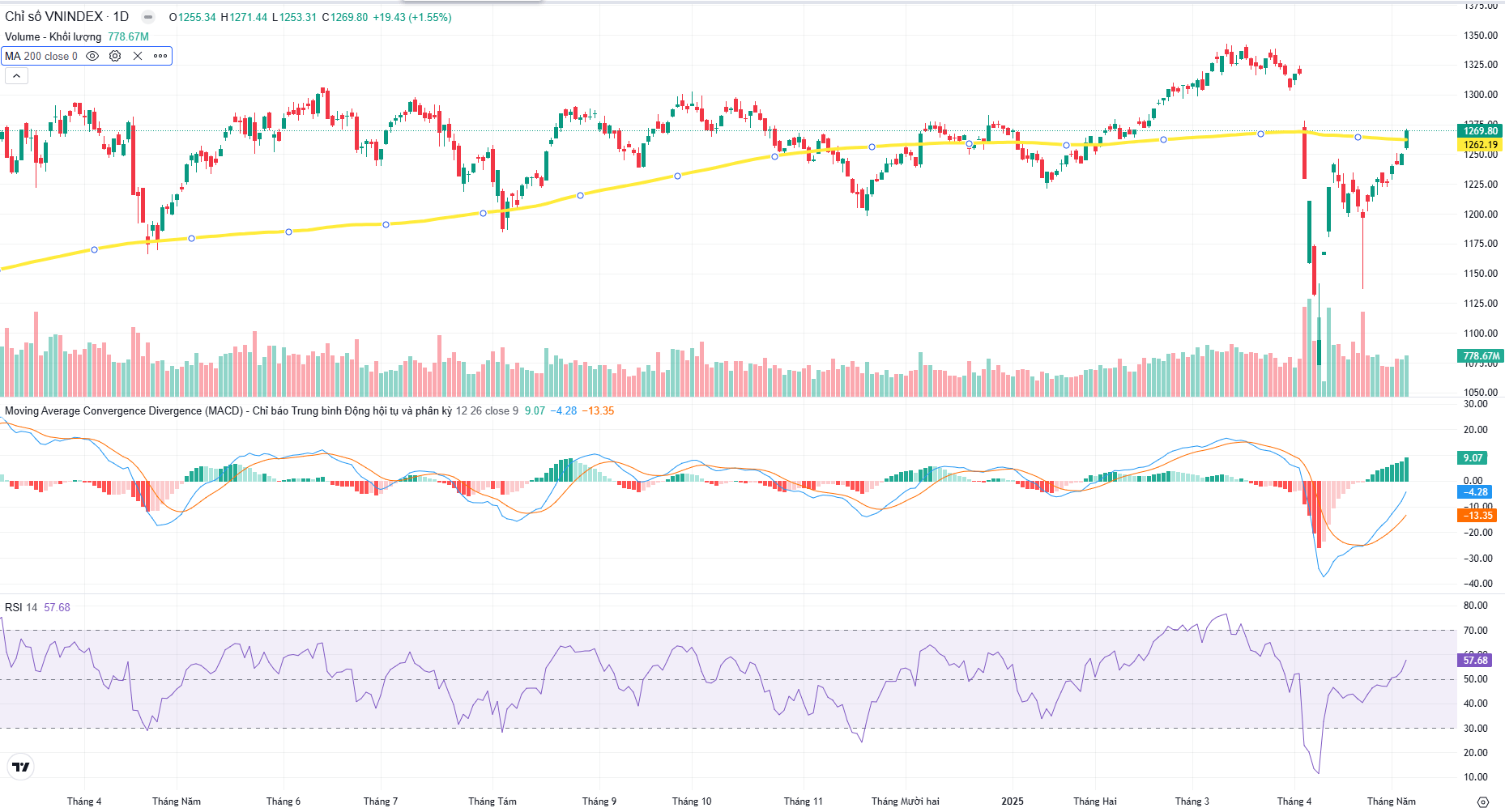
Task: Click the close value C1269.80 in header
Action: coord(345,17)
